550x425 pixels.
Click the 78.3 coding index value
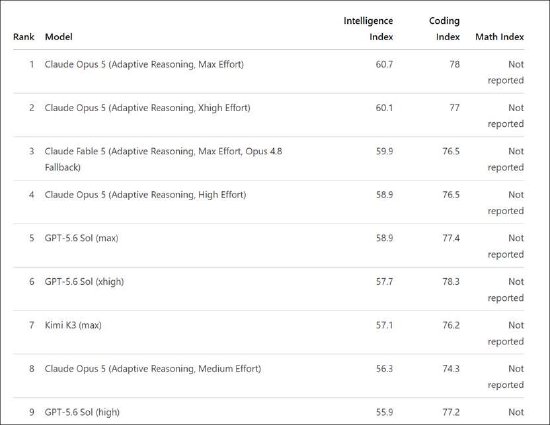coord(451,282)
